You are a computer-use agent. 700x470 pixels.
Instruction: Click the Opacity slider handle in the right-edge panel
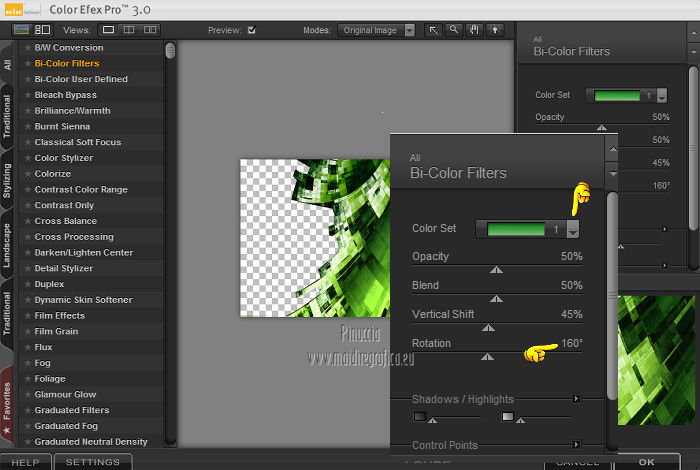point(601,128)
